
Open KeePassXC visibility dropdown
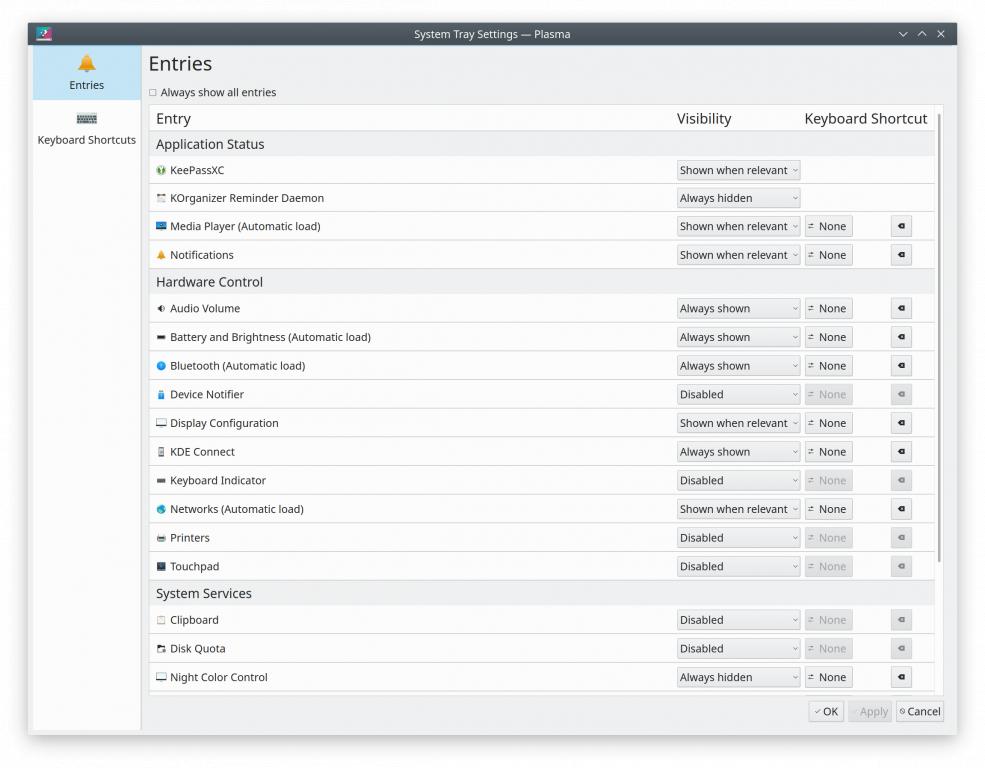pyautogui.click(x=738, y=171)
